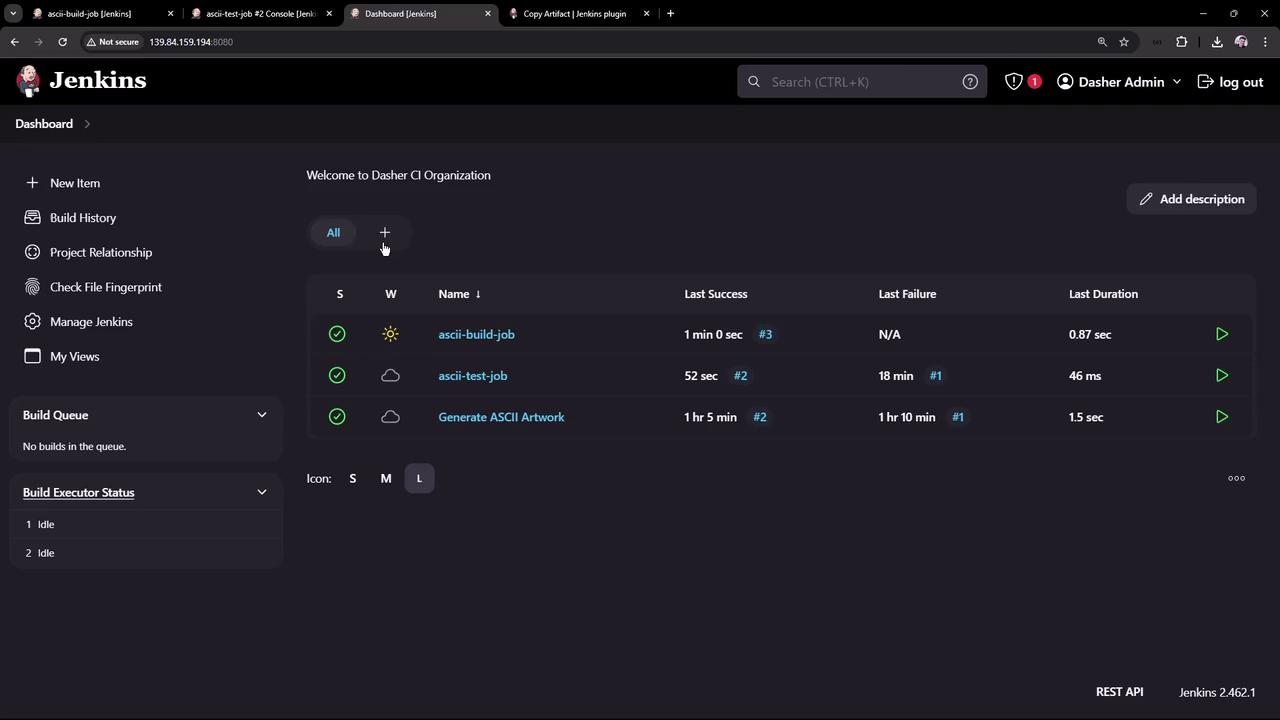The width and height of the screenshot is (1280, 720).
Task: Sort by the Last Failure column header
Action: click(x=907, y=294)
